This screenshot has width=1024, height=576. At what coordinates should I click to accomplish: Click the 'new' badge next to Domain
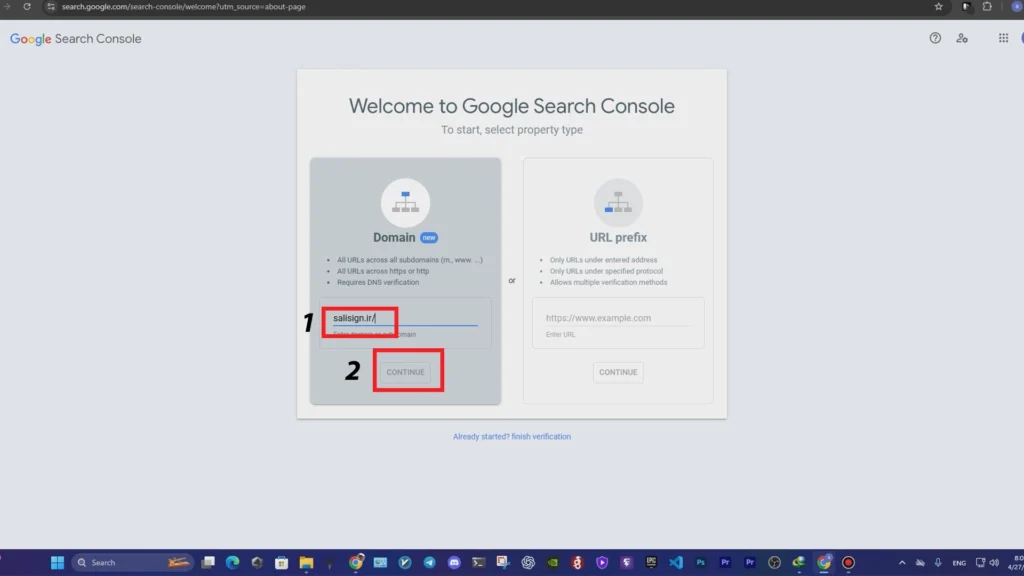pos(429,238)
